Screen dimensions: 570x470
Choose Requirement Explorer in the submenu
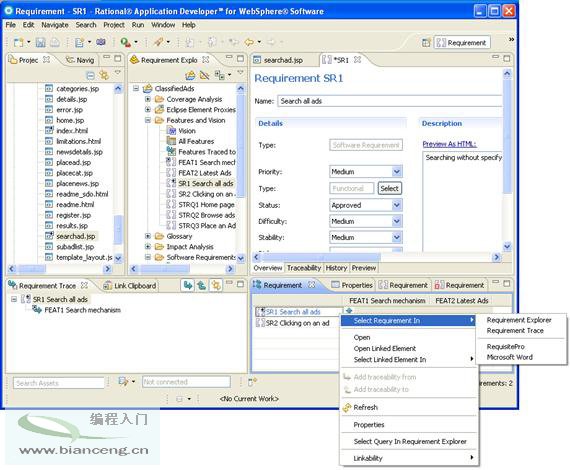pos(519,320)
